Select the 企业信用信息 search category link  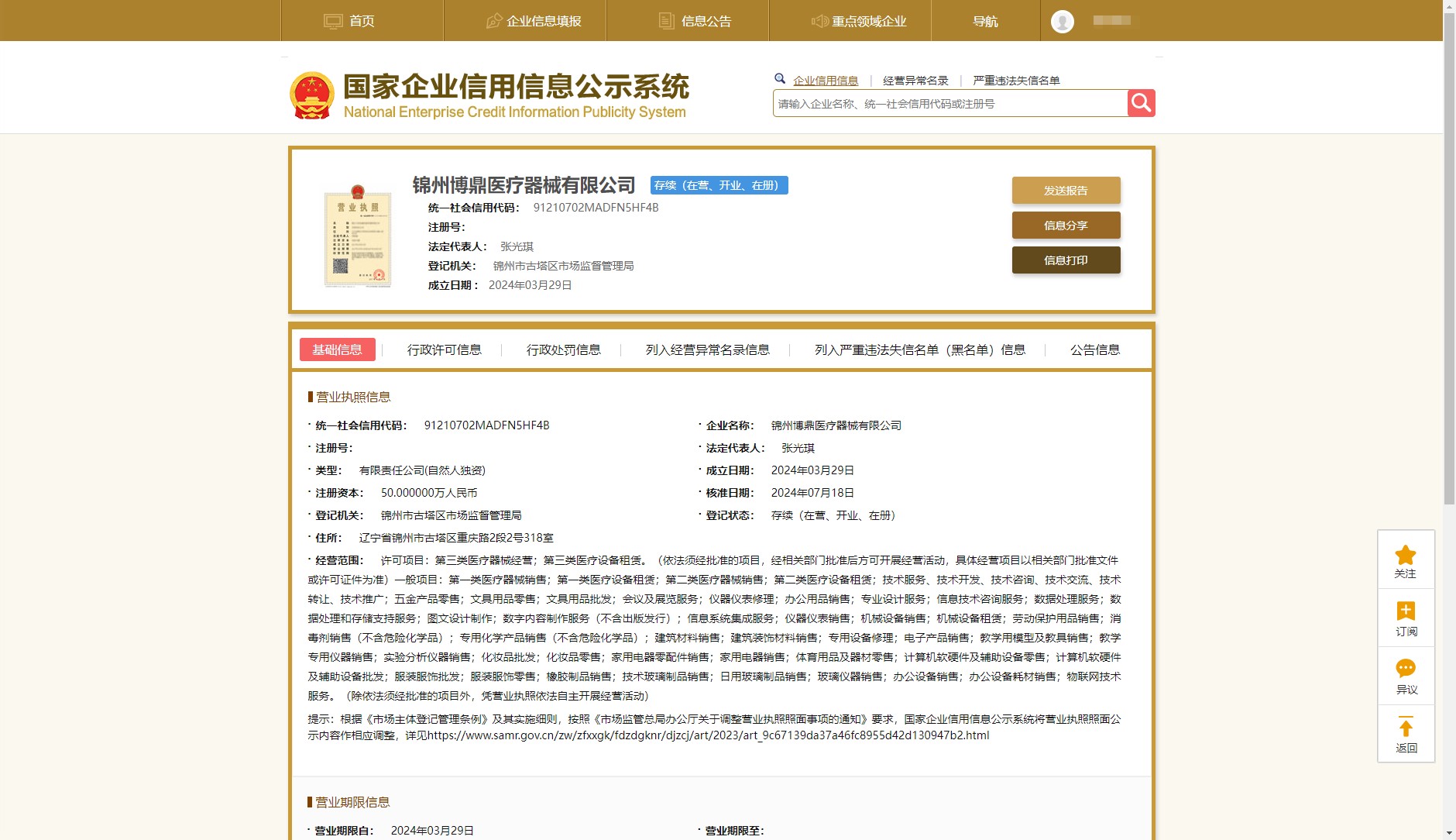826,81
